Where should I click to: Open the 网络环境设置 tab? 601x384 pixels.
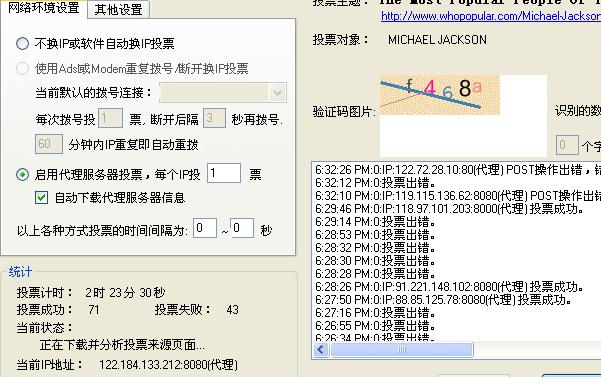(43, 8)
